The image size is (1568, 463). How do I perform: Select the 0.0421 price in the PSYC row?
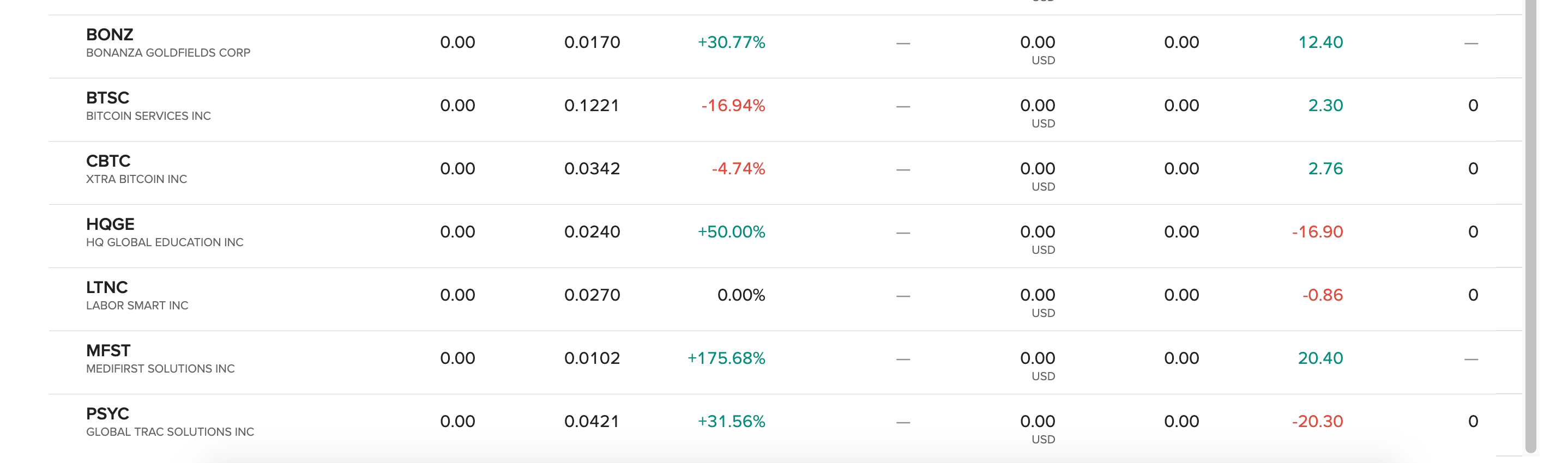(x=592, y=422)
